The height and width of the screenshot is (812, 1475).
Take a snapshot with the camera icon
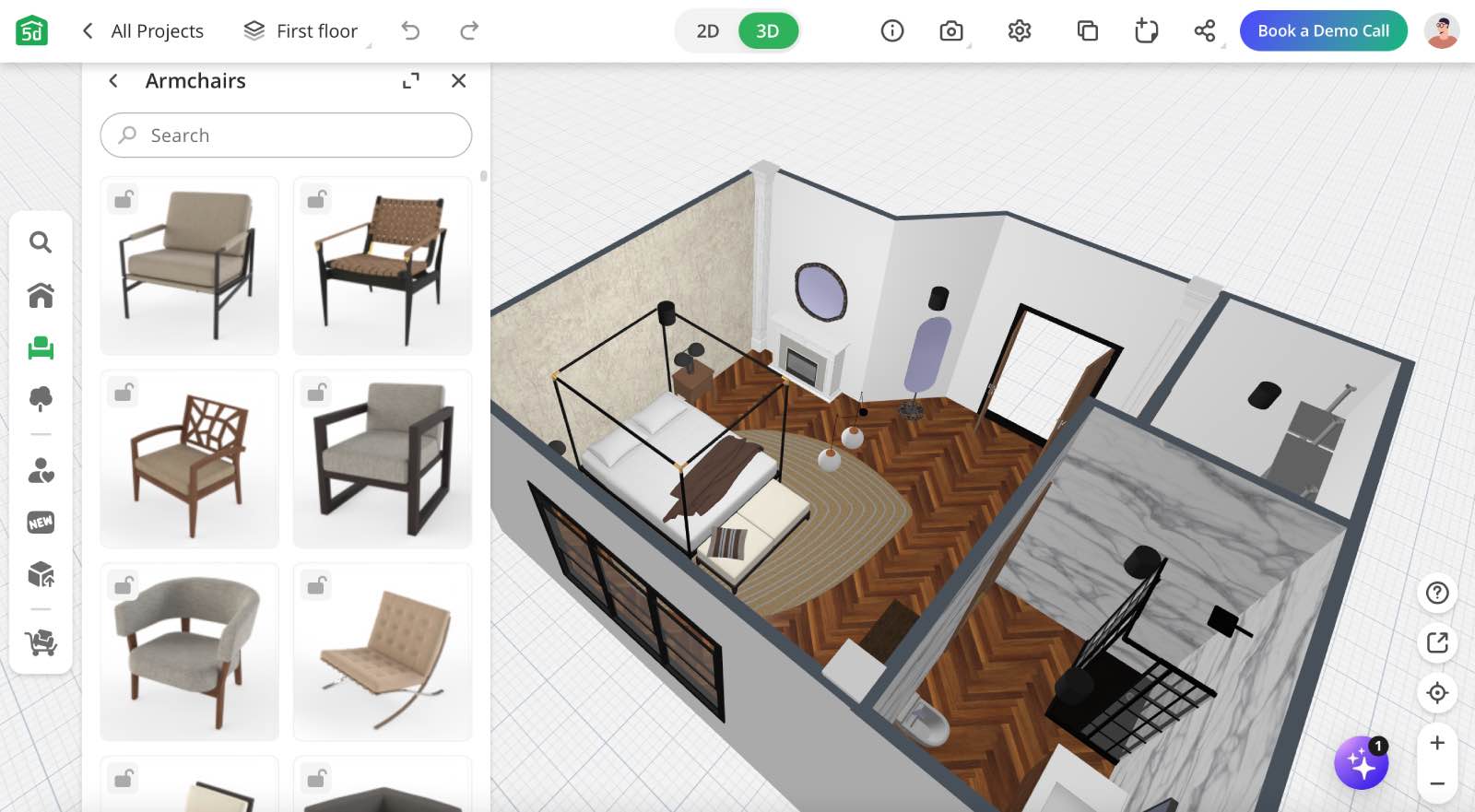tap(950, 31)
